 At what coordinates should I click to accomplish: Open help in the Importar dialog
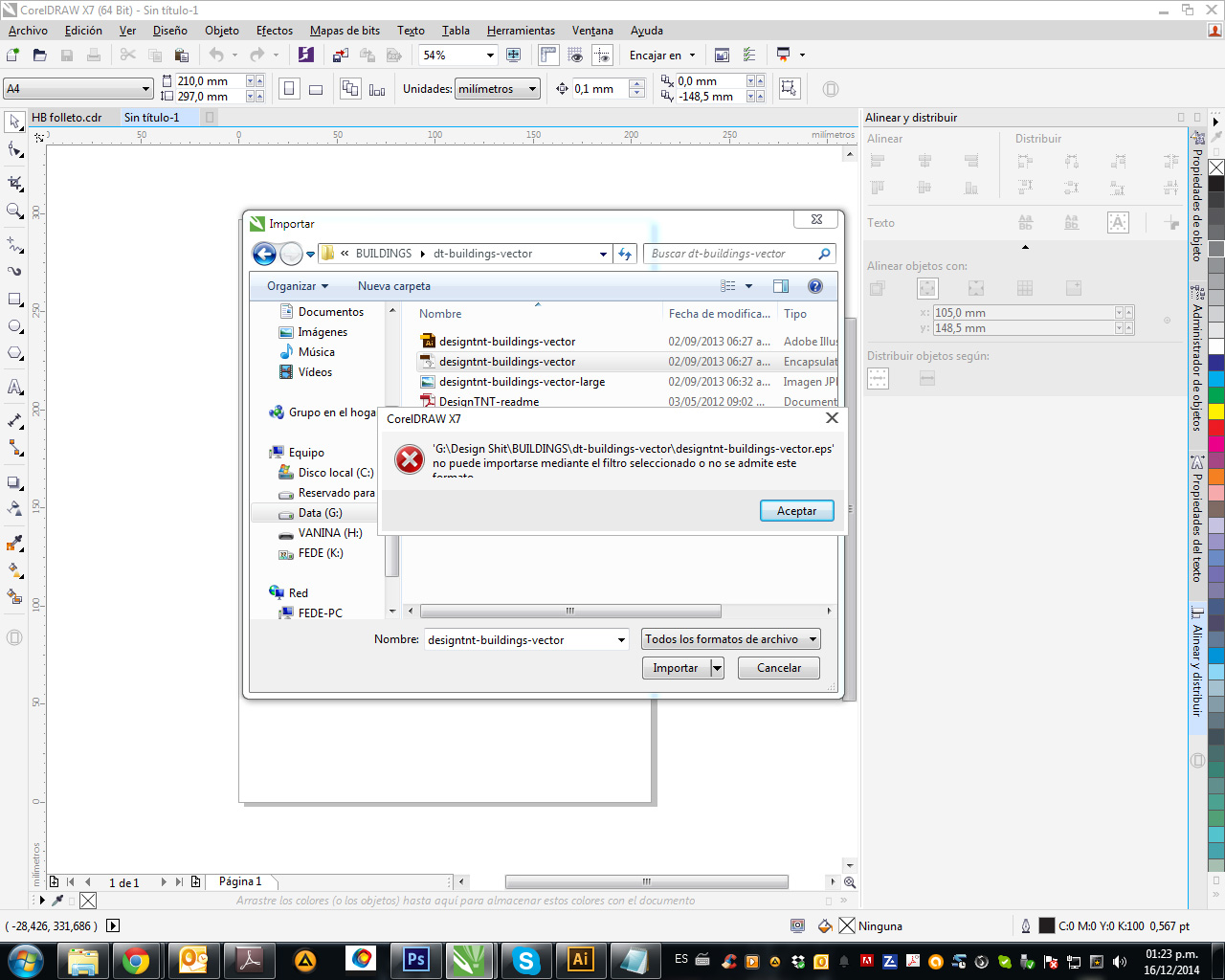click(815, 286)
